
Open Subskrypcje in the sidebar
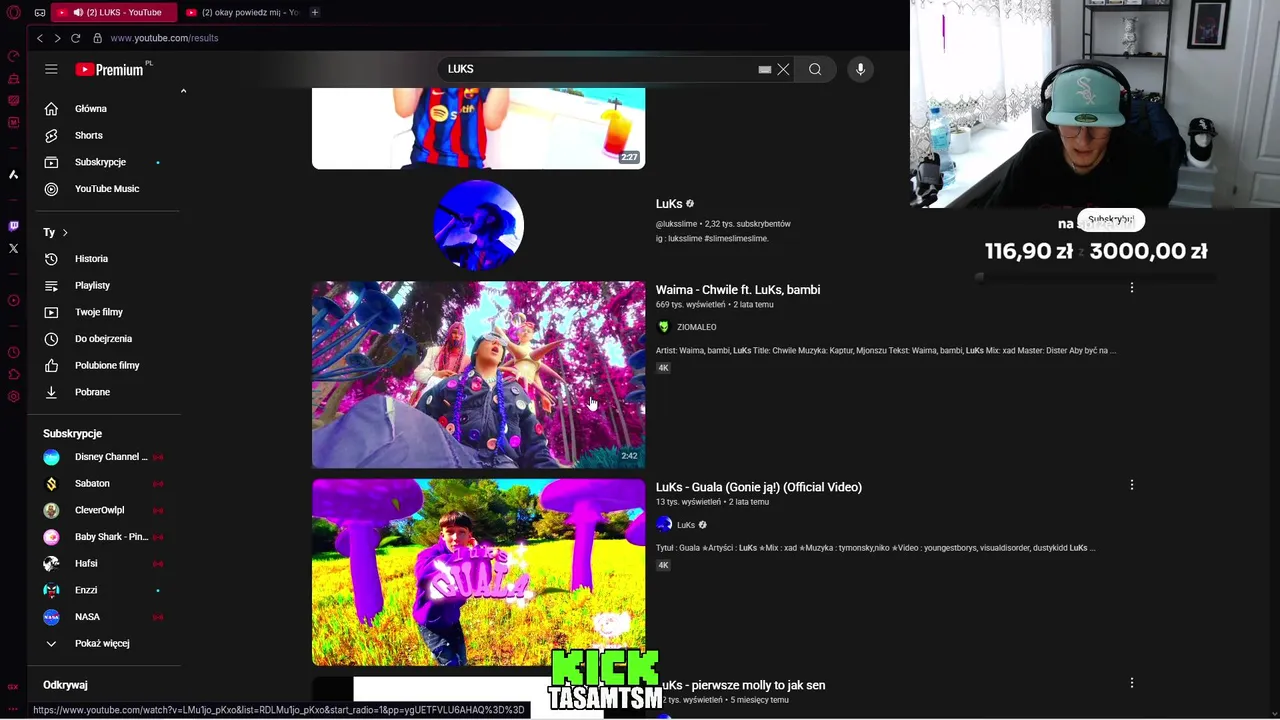[x=100, y=162]
